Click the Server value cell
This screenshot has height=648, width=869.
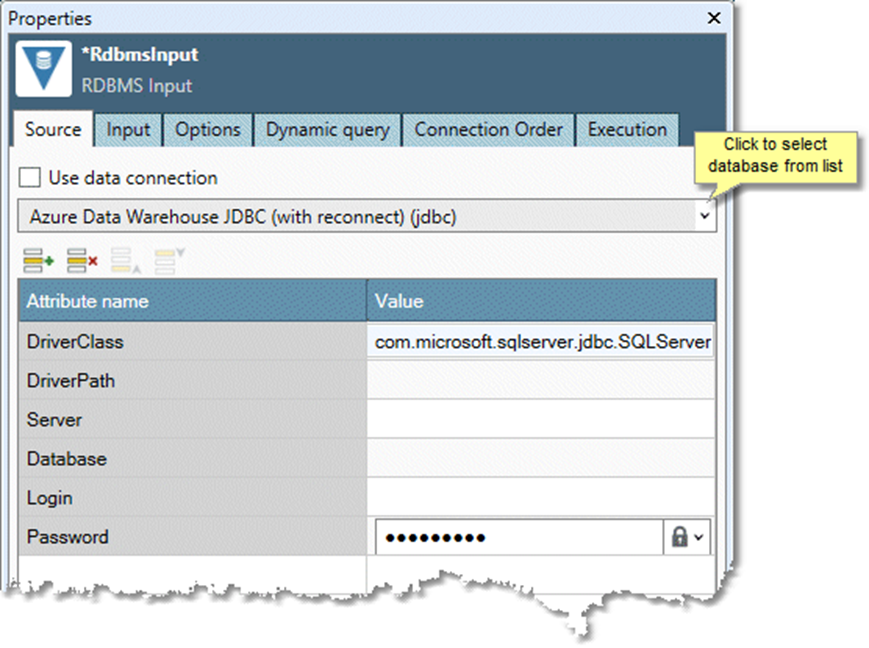(x=541, y=420)
